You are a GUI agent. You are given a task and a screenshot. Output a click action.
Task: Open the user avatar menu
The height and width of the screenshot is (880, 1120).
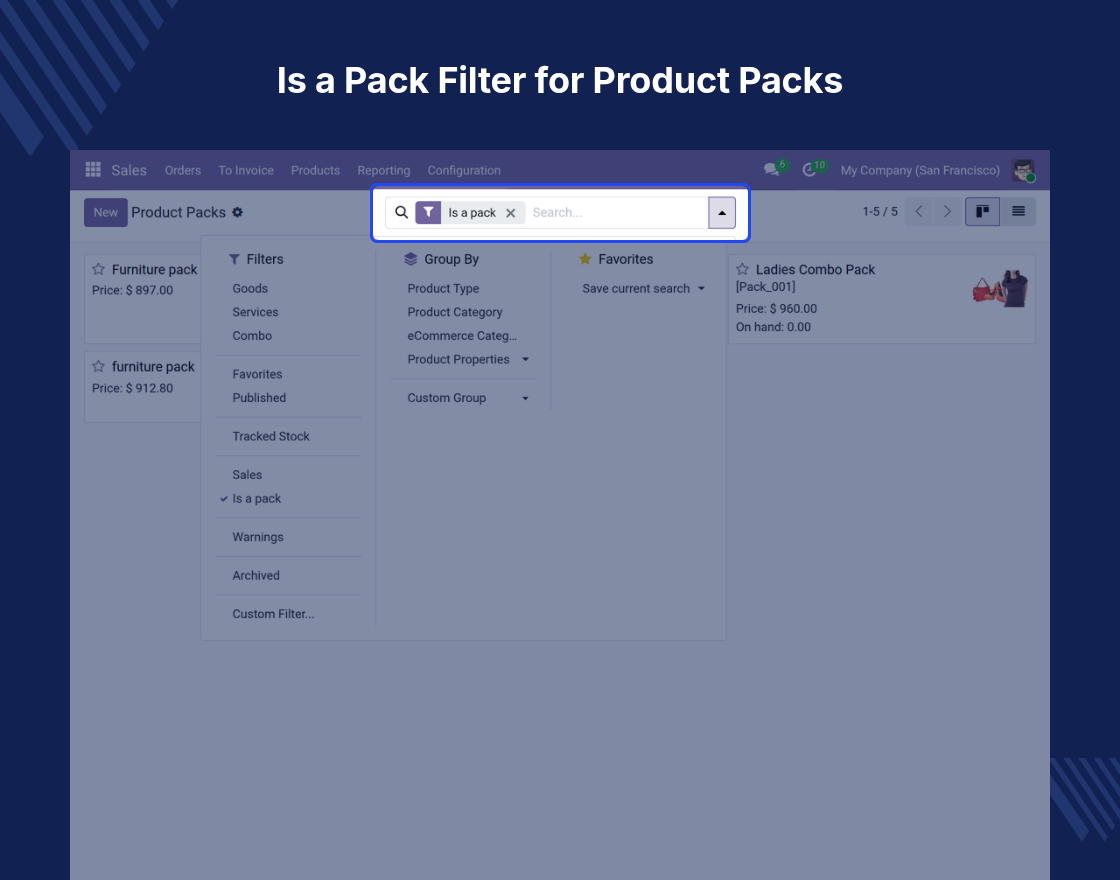1024,170
